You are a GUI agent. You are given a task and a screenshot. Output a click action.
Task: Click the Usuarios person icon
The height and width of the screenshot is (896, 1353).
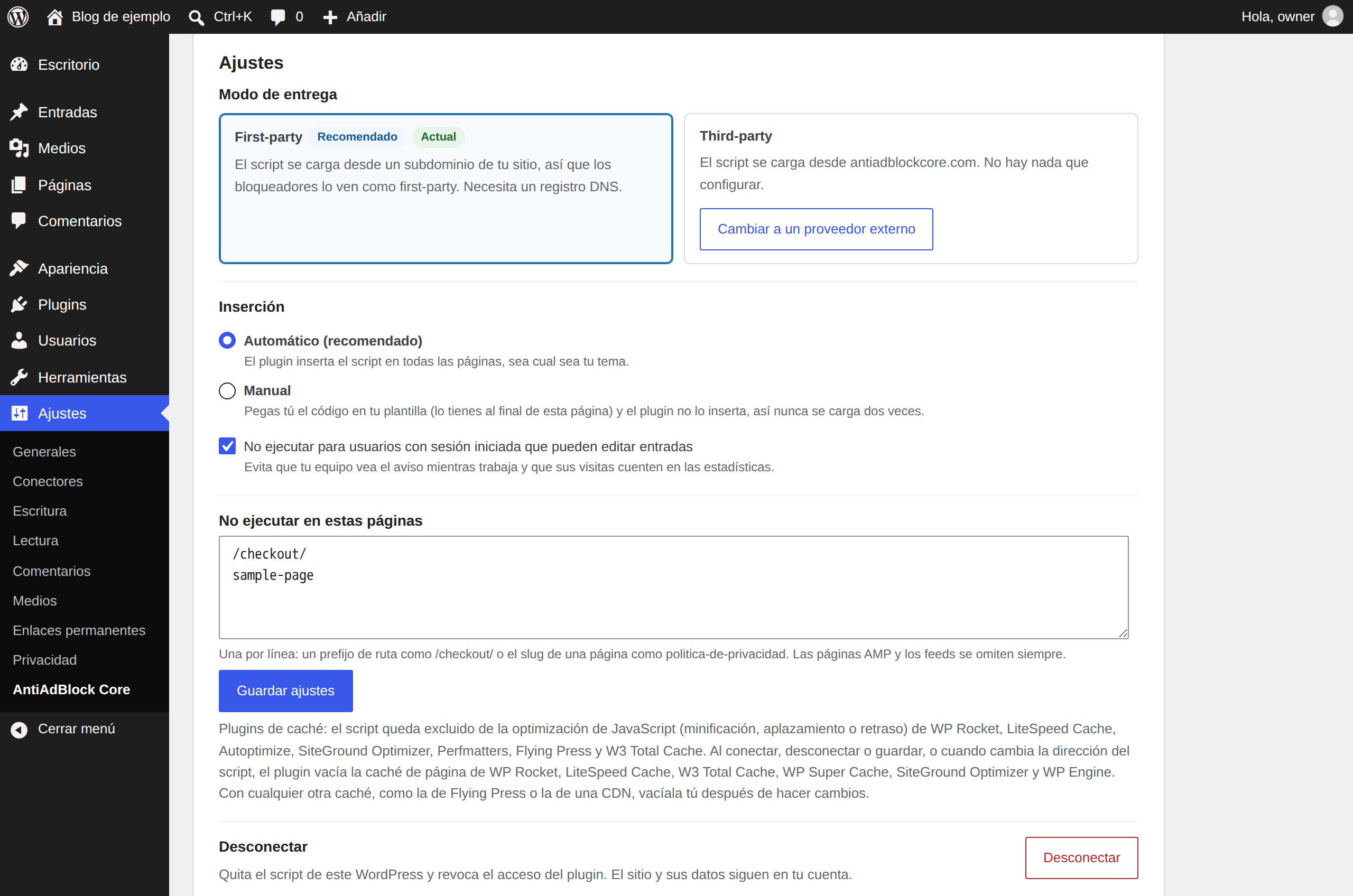(19, 341)
